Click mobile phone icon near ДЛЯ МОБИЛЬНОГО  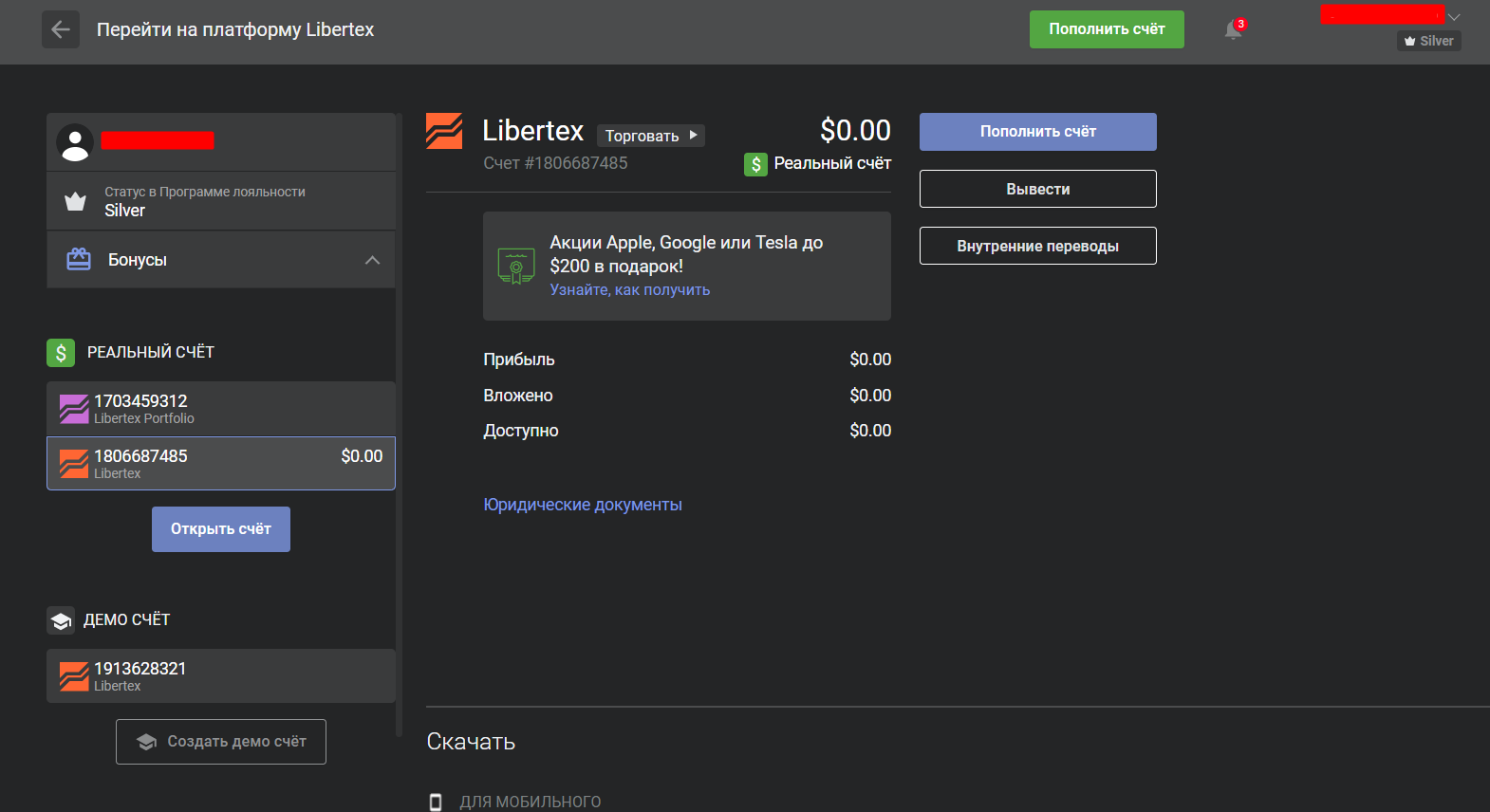click(436, 802)
